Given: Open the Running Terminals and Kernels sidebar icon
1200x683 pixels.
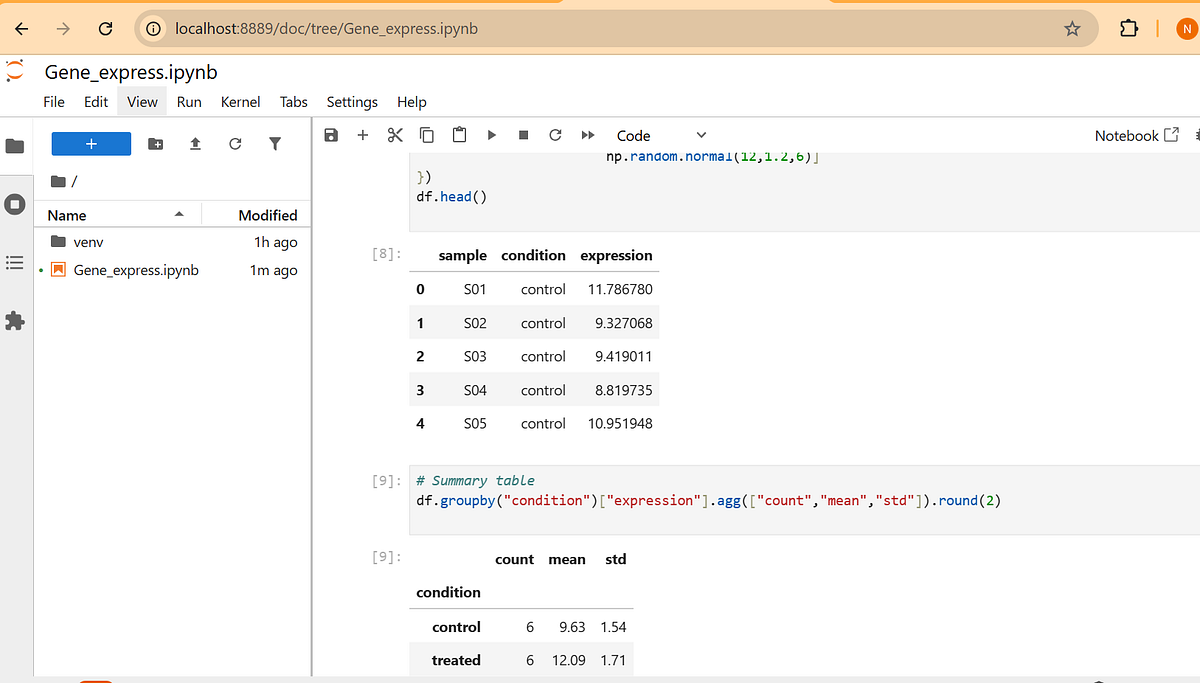Looking at the screenshot, I should (15, 204).
